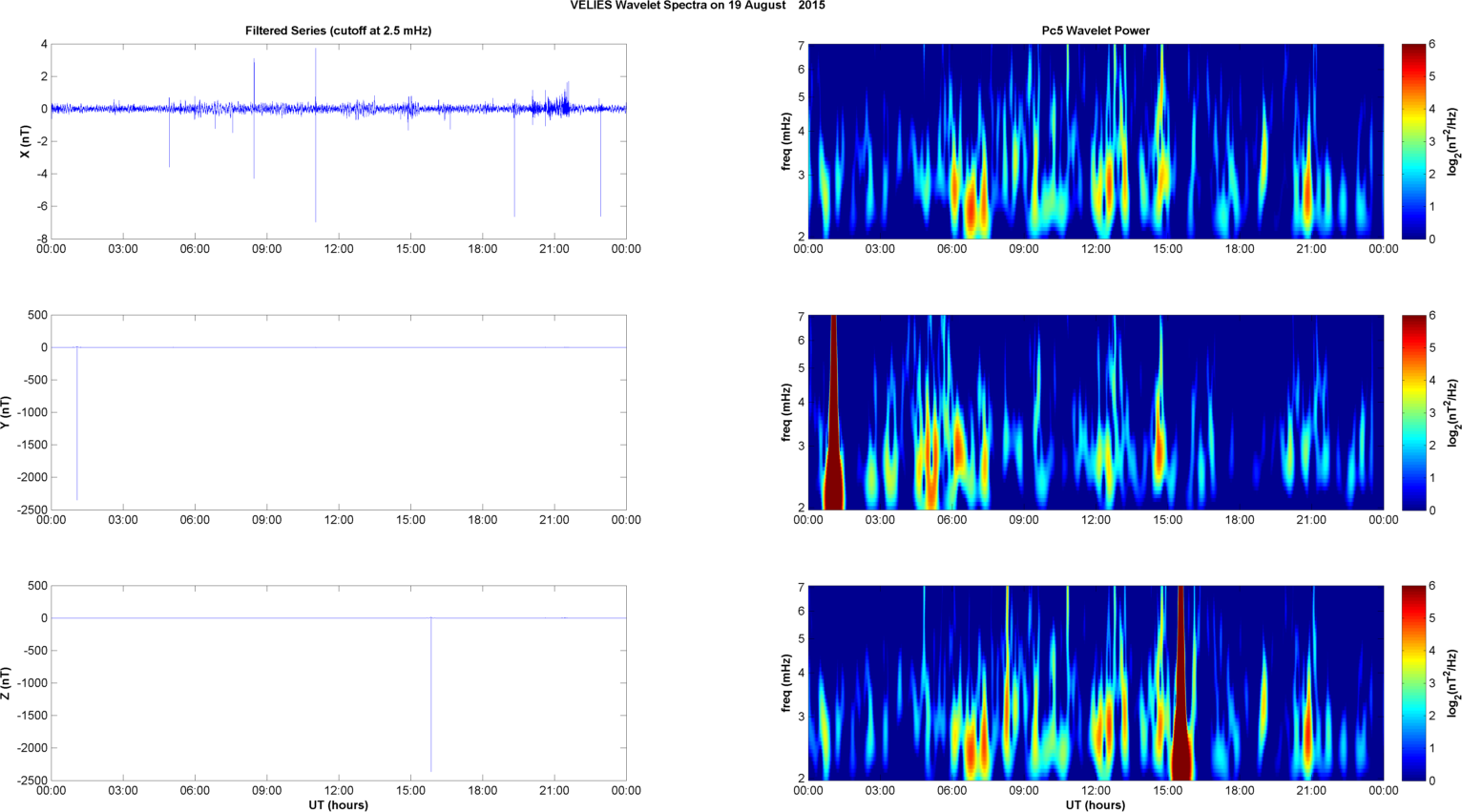Click the '6' value atop the top colorbar
The height and width of the screenshot is (812, 1462).
click(1432, 44)
